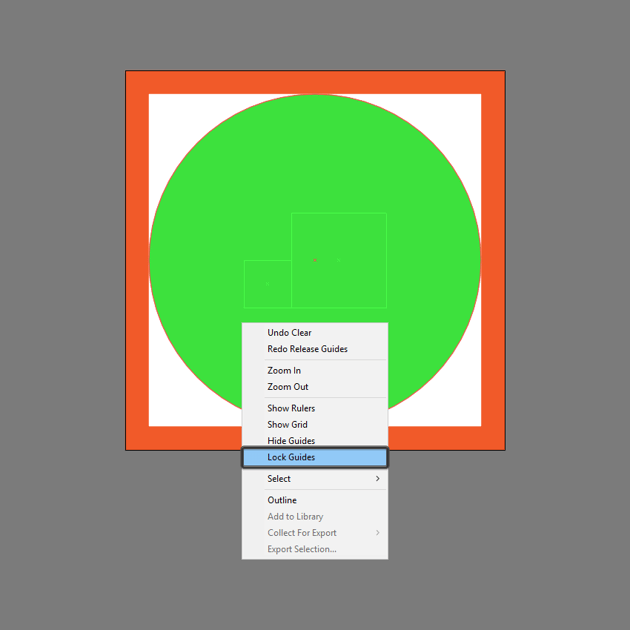Choose Show Grid option
The width and height of the screenshot is (630, 630).
point(315,424)
